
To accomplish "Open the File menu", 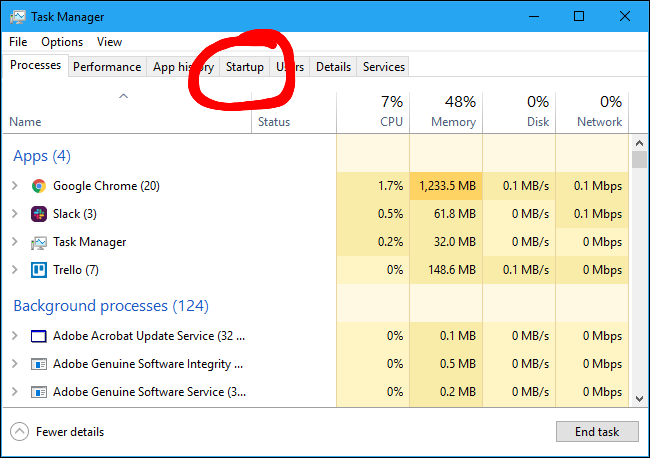I will click(18, 42).
